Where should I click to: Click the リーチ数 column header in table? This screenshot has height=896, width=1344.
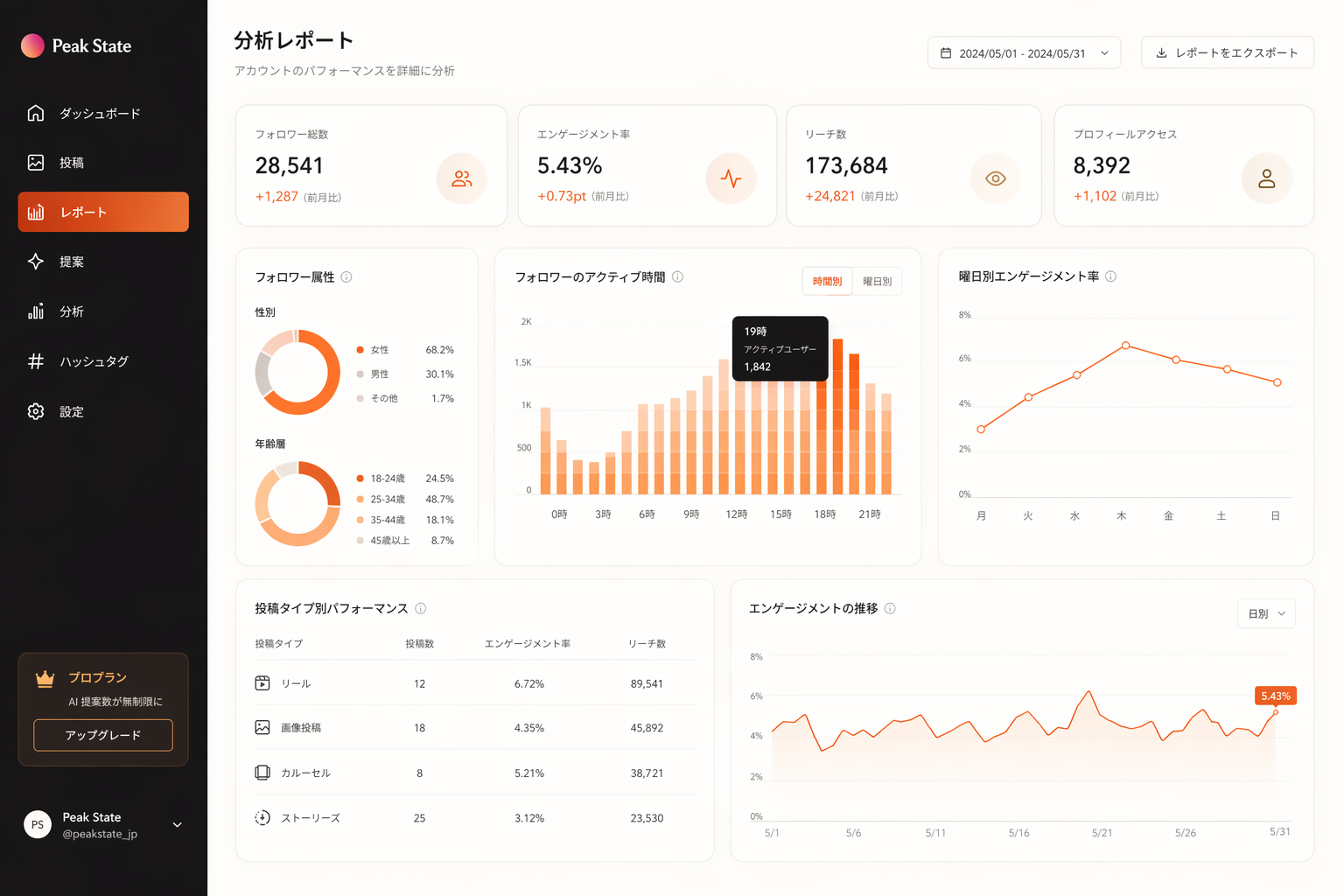[647, 643]
